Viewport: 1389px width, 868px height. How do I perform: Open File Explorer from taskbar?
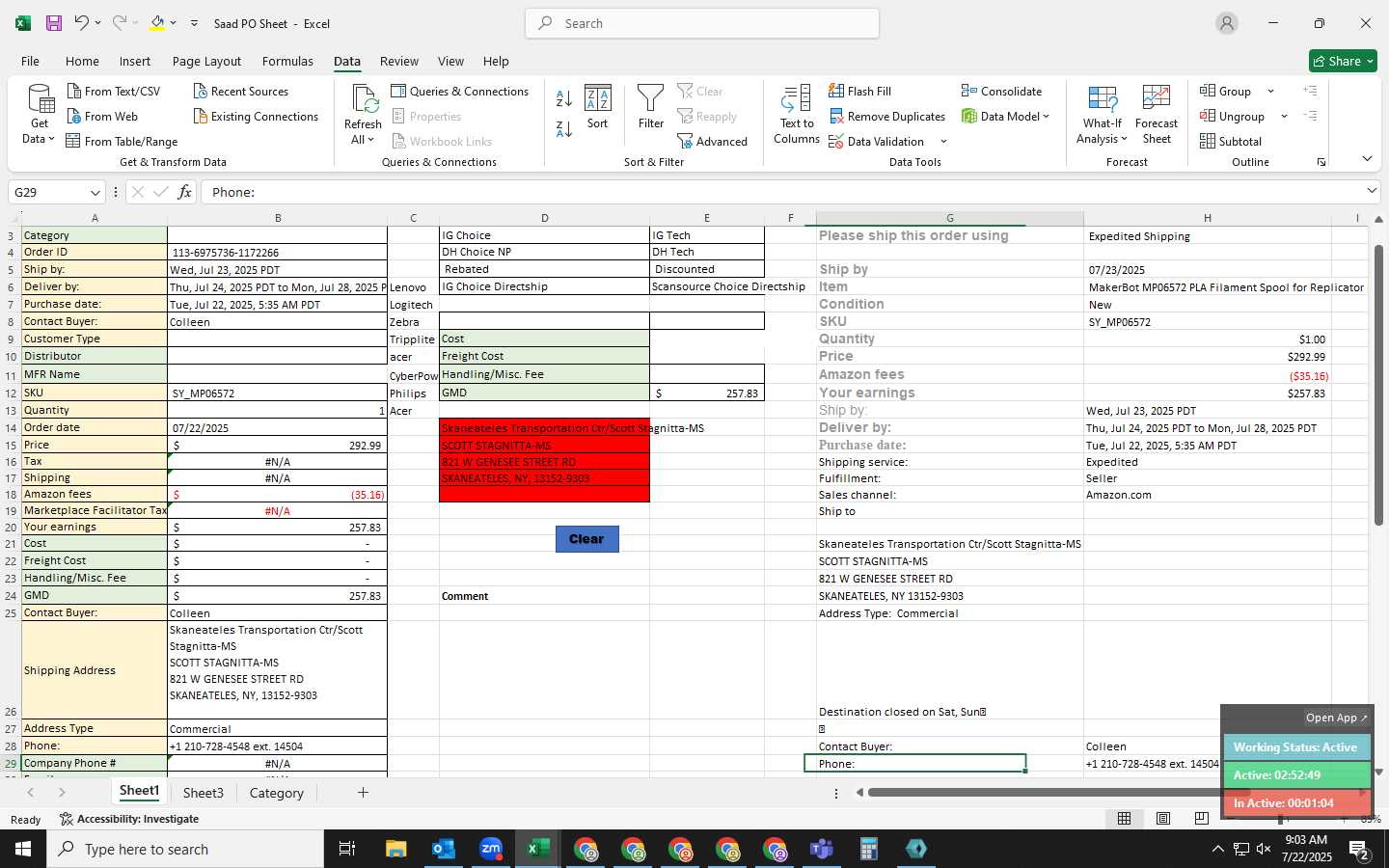tap(396, 849)
